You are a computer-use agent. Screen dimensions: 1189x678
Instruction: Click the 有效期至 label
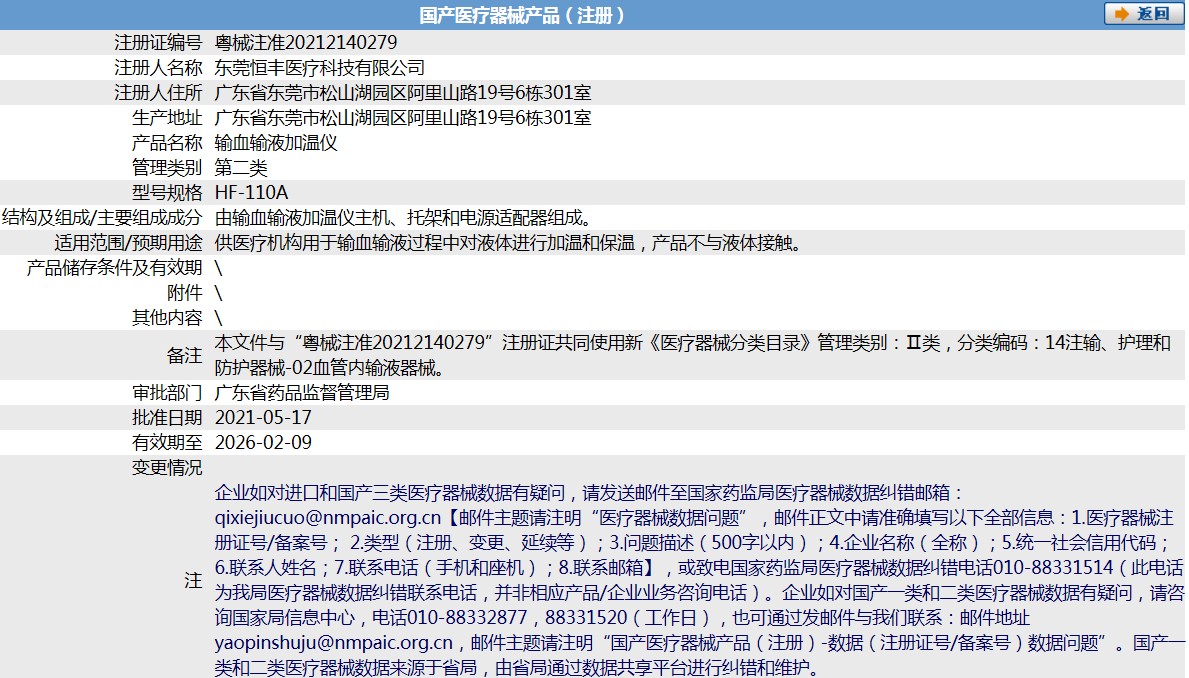pos(167,442)
